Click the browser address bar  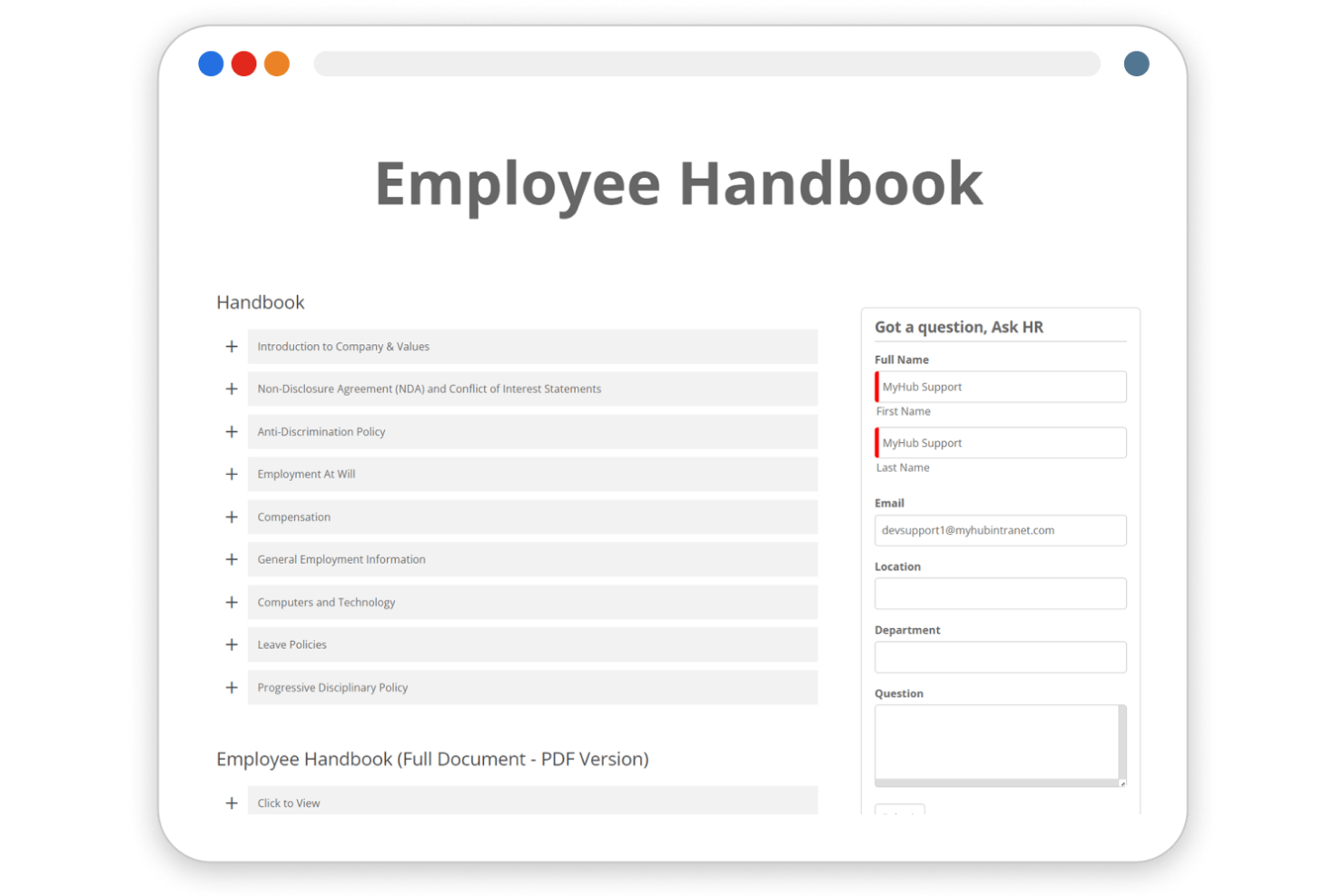707,64
